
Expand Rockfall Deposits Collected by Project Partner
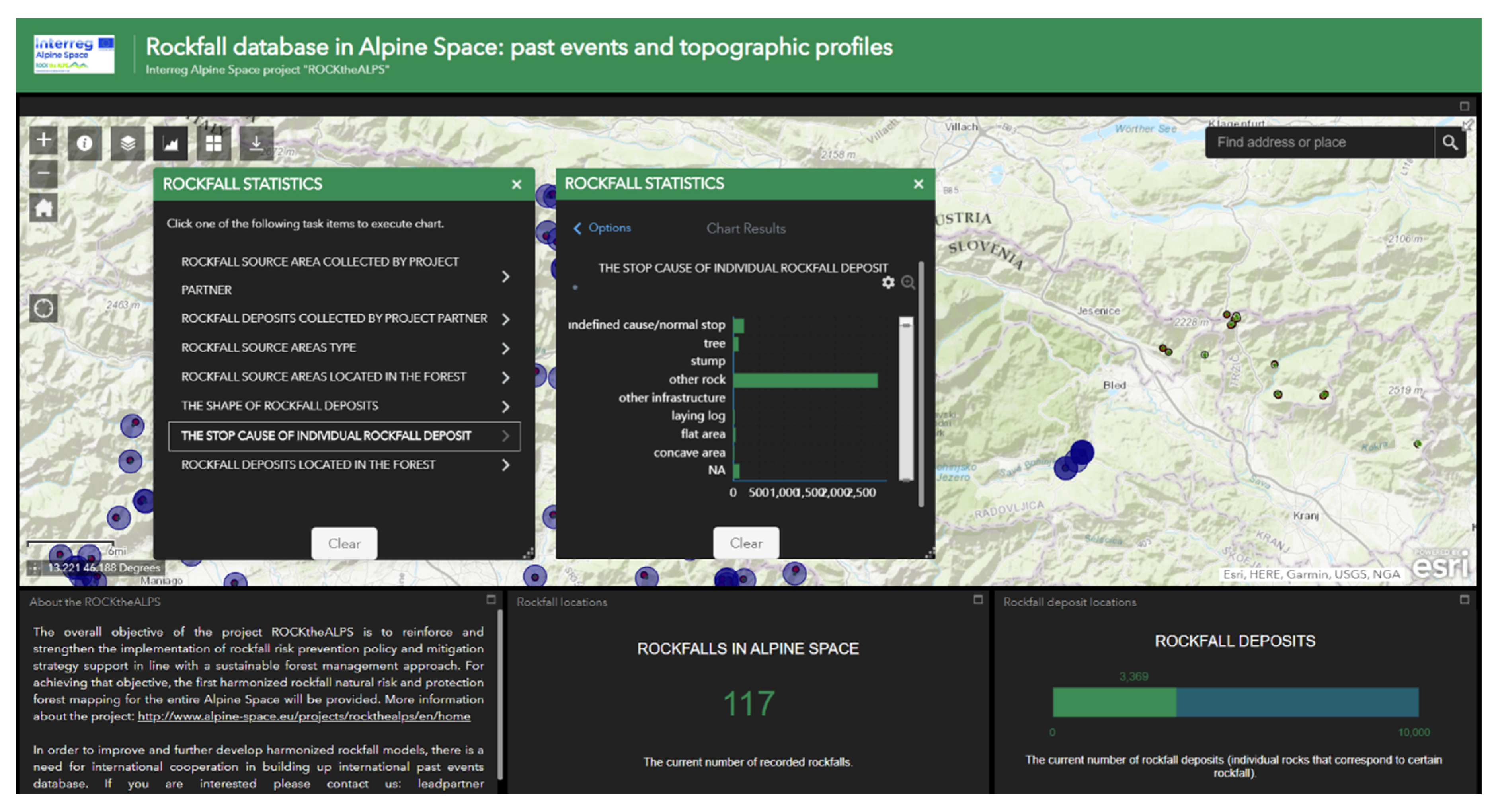[x=344, y=319]
